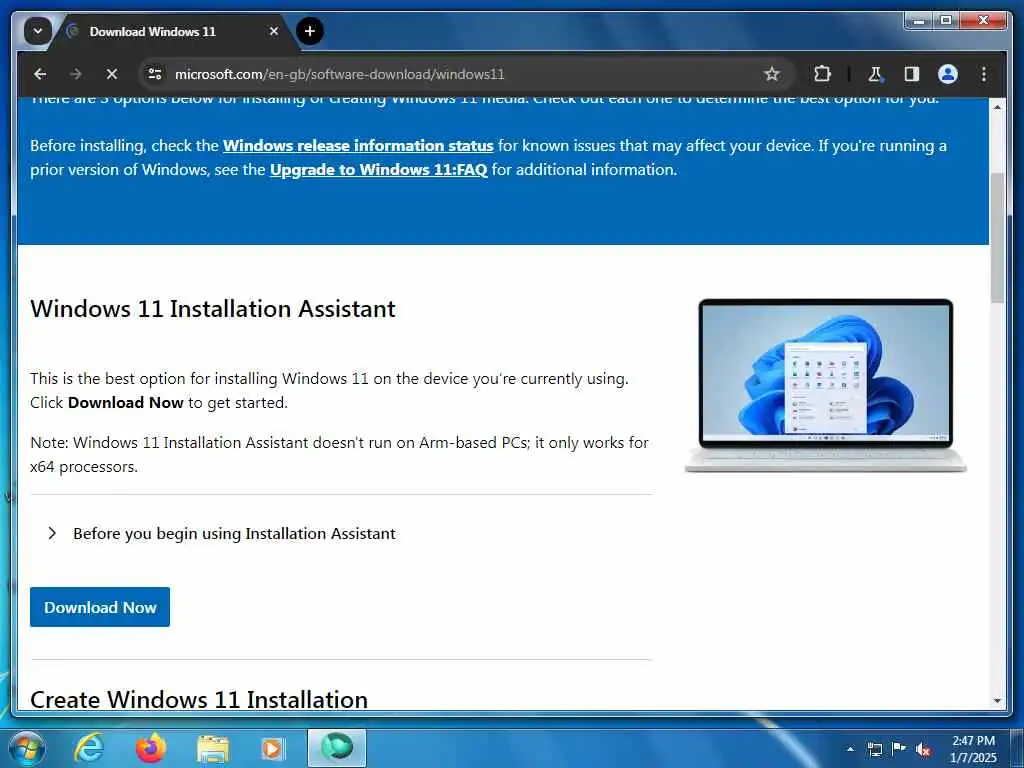This screenshot has width=1024, height=768.
Task: Click the muted volume tray icon
Action: 923,749
